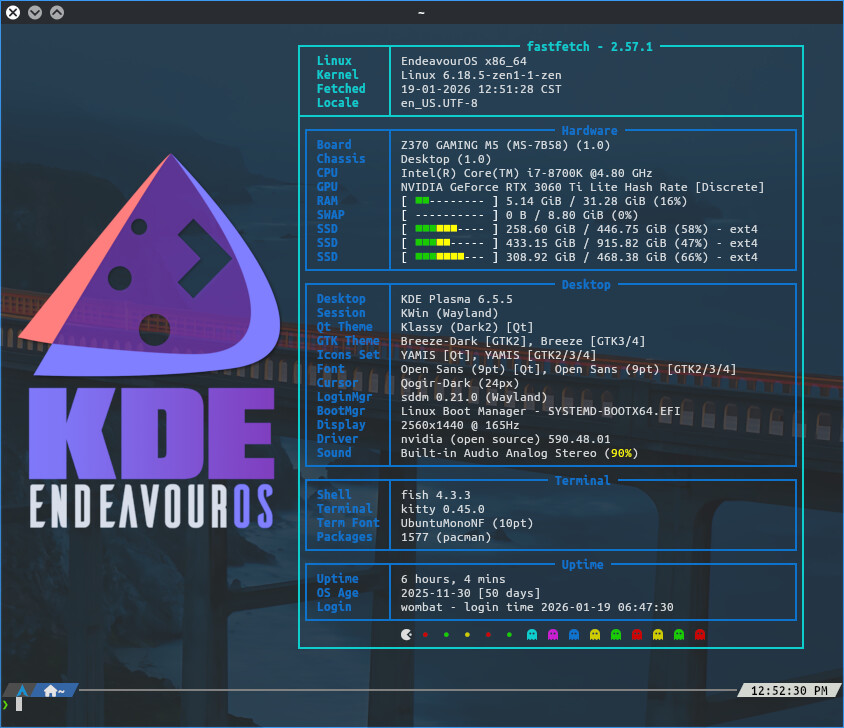Click the Pac-Man icon in the color row
Screen dimensions: 844x728
point(406,634)
